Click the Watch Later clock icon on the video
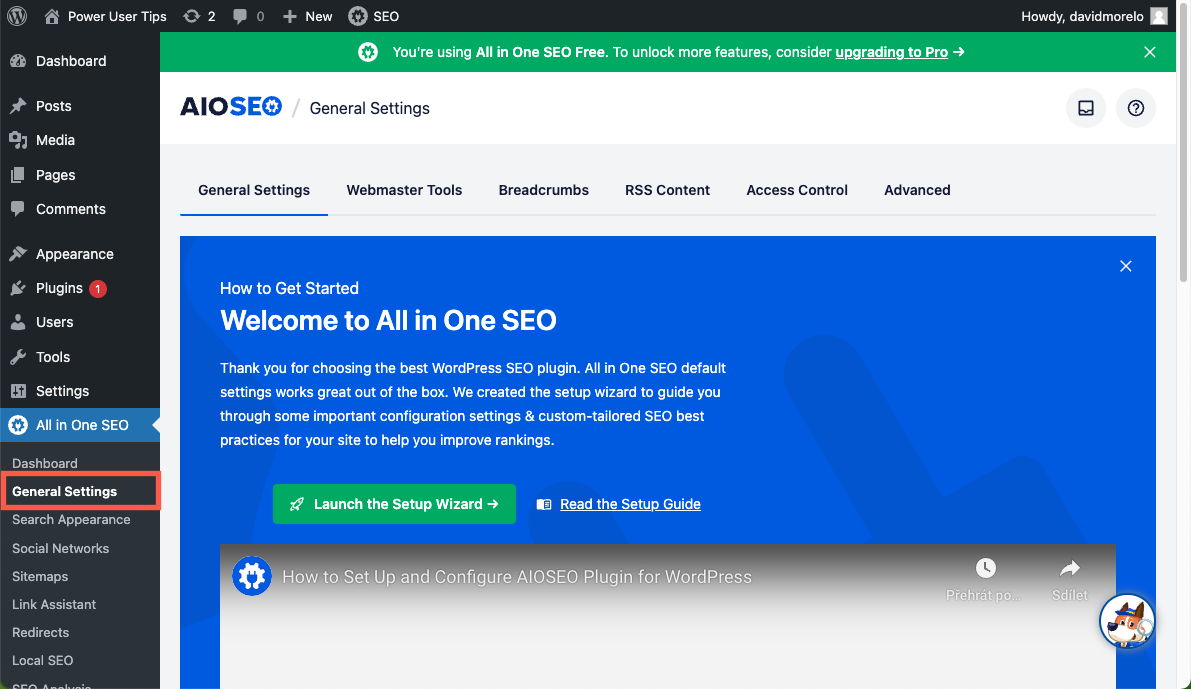This screenshot has height=689, width=1191. 985,568
